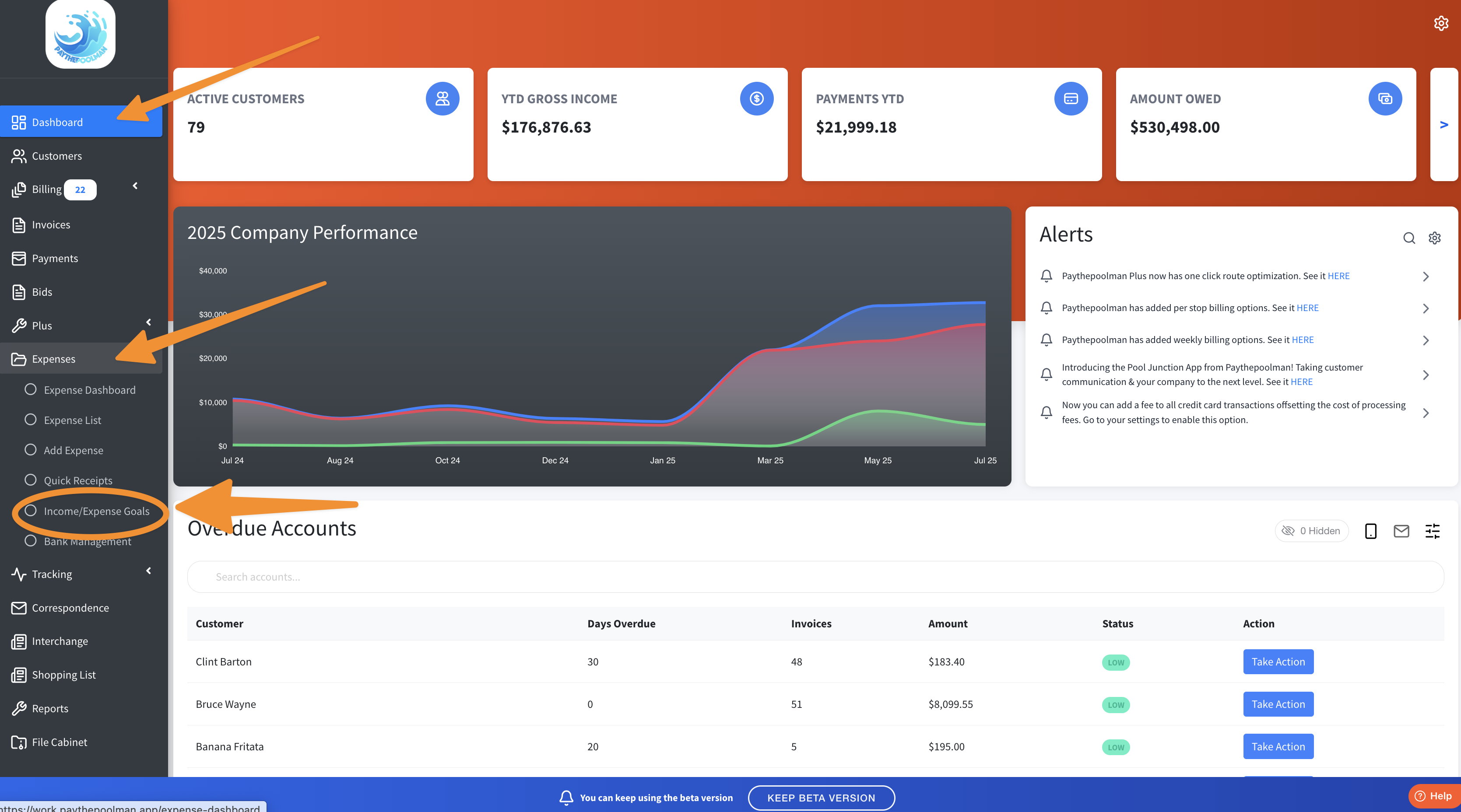Open the filter sliders icon in Overdue Accounts
The width and height of the screenshot is (1461, 812).
(1432, 531)
